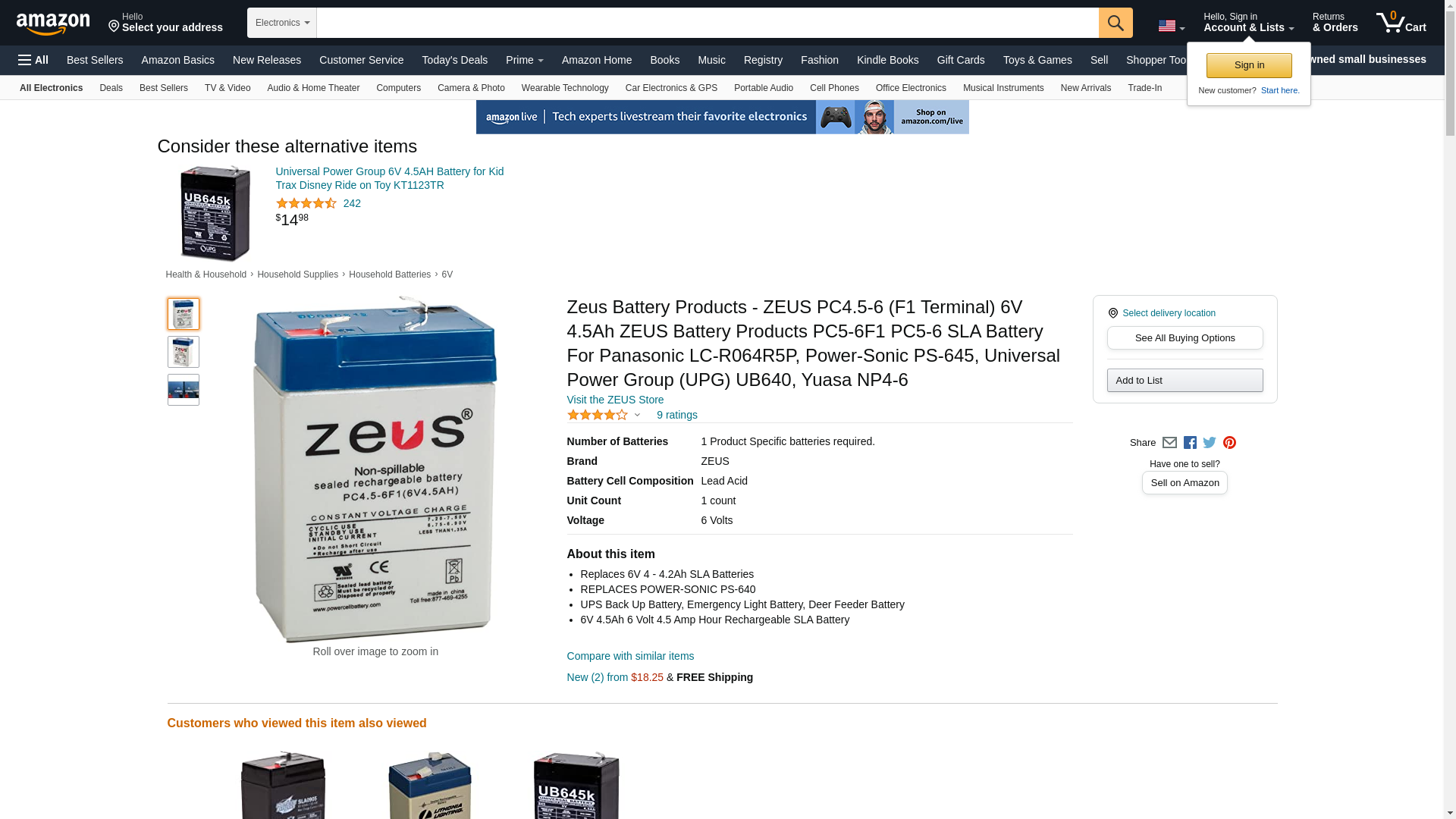Image resolution: width=1456 pixels, height=819 pixels.
Task: Click See All Buying Options
Action: click(1185, 338)
